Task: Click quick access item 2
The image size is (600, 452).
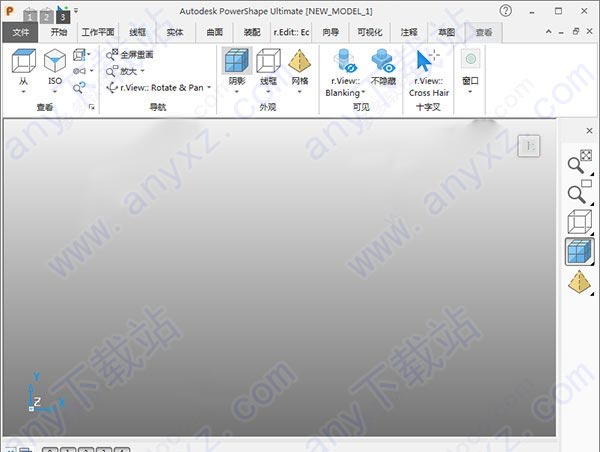Action: [x=46, y=16]
